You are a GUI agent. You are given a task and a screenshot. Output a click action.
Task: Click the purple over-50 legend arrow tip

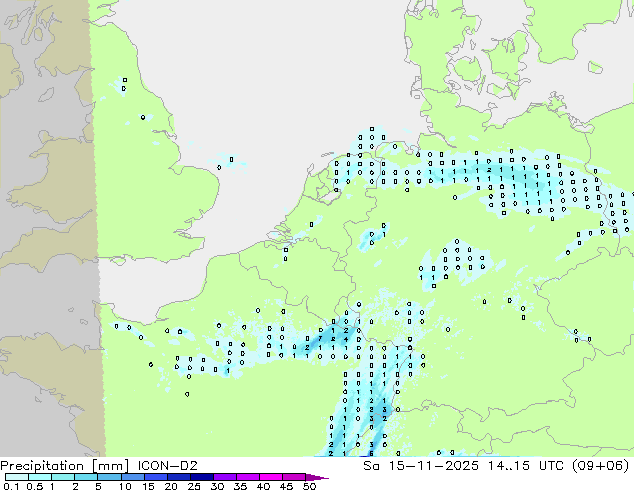(317, 477)
